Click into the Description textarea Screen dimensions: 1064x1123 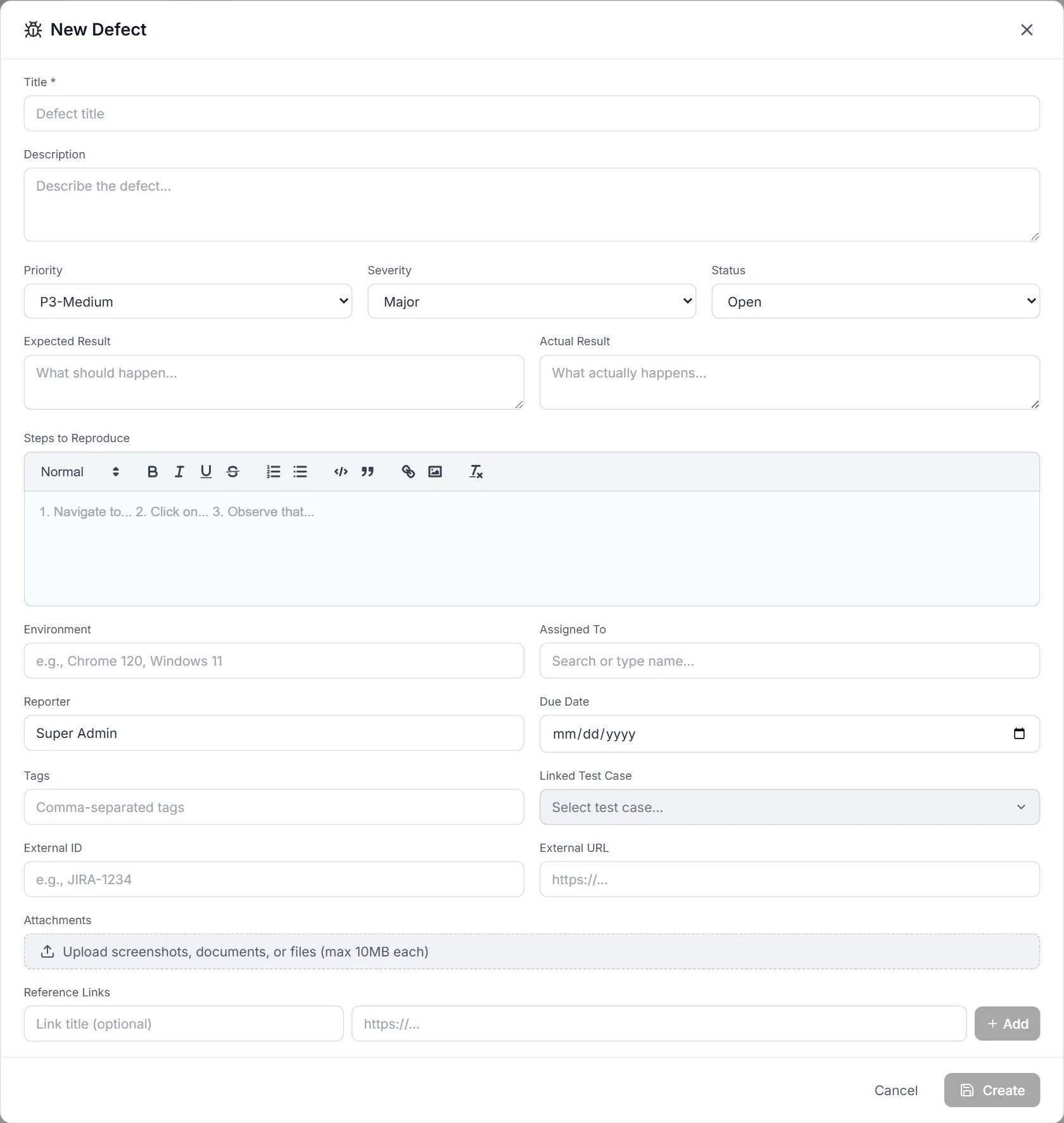tap(531, 205)
